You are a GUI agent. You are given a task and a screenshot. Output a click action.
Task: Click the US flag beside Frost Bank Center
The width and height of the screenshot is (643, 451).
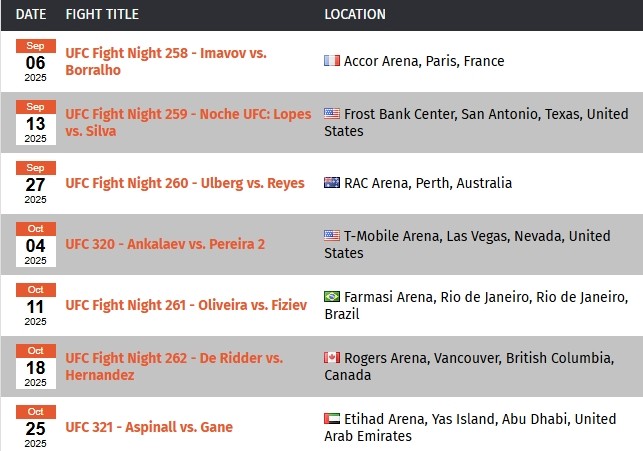pyautogui.click(x=332, y=114)
